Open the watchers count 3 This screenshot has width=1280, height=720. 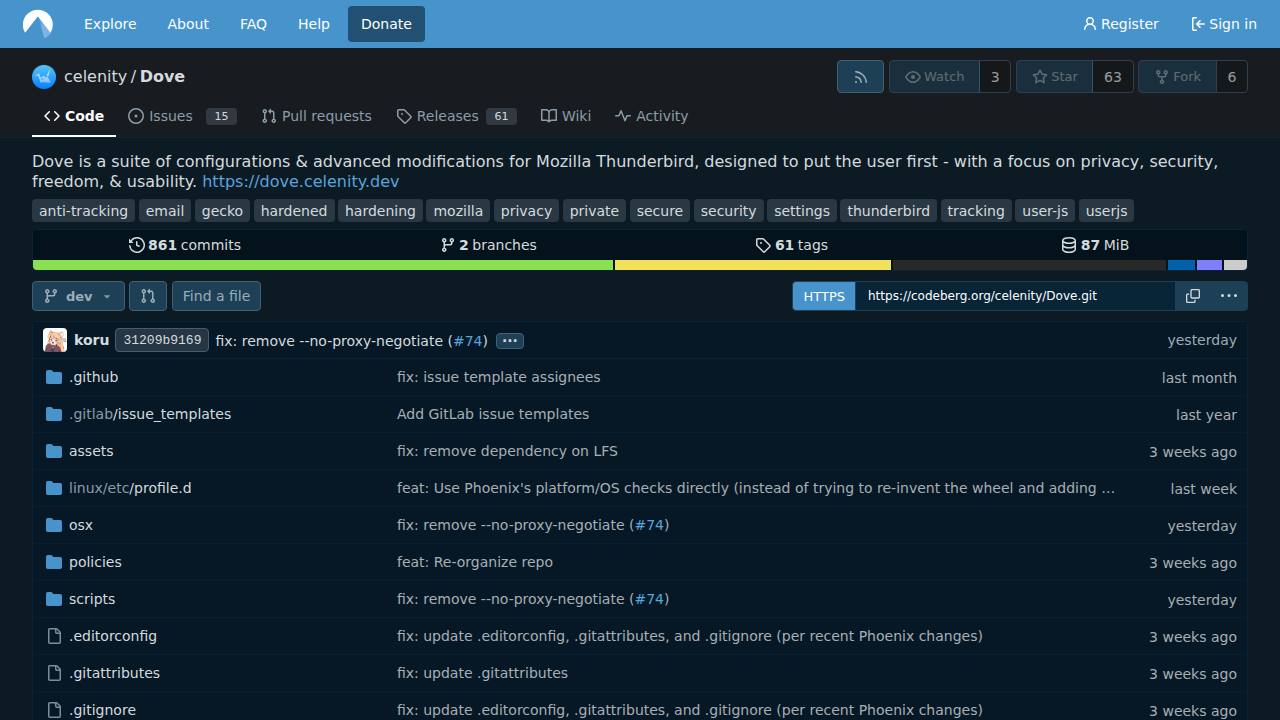[x=994, y=77]
